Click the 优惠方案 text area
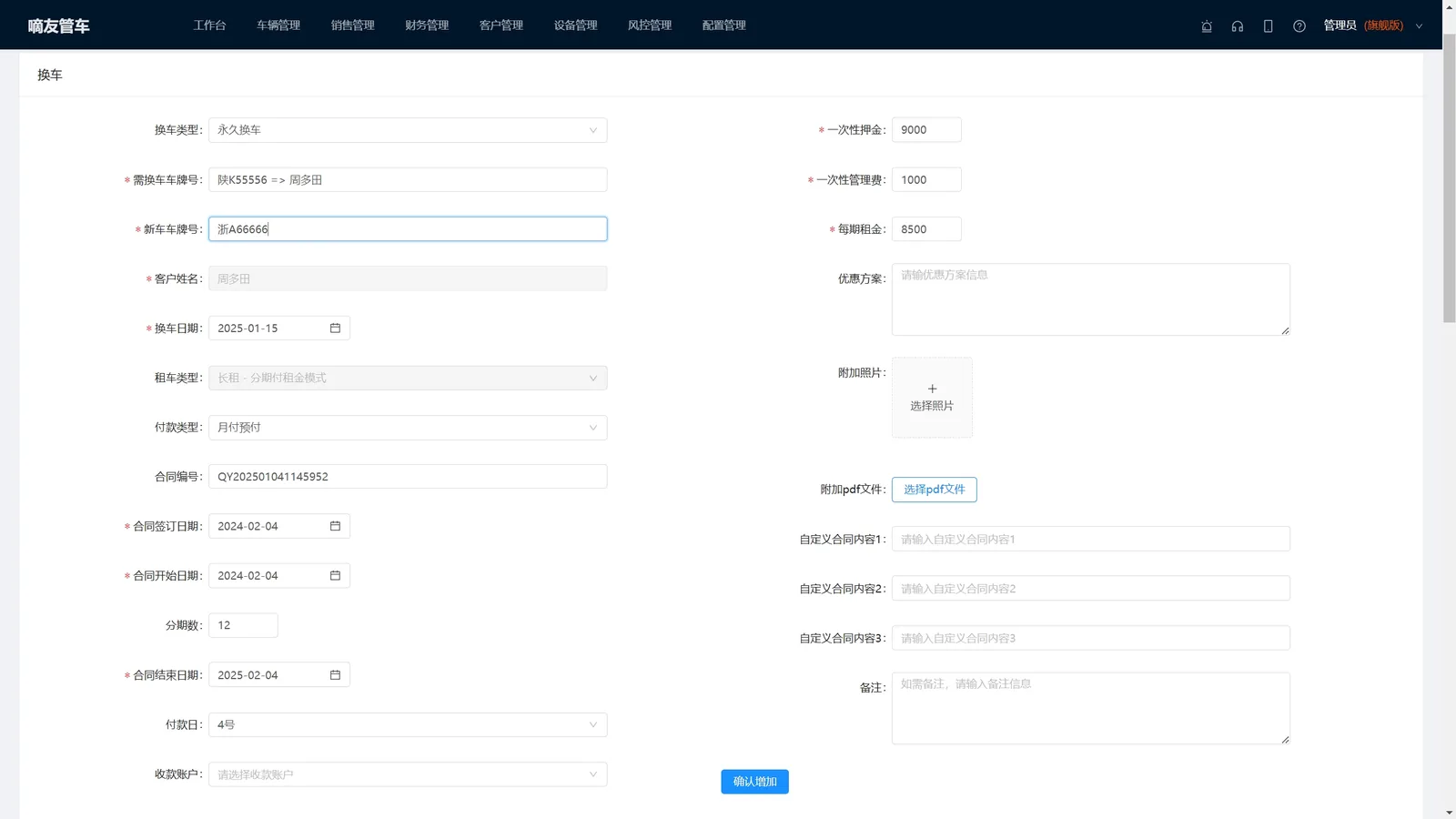 [1091, 299]
